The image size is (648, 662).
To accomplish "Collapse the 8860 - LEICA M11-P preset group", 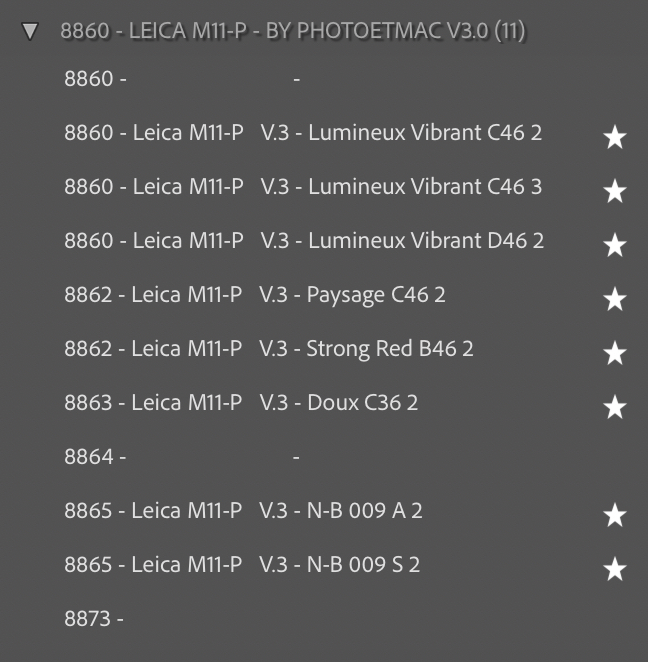I will (30, 32).
